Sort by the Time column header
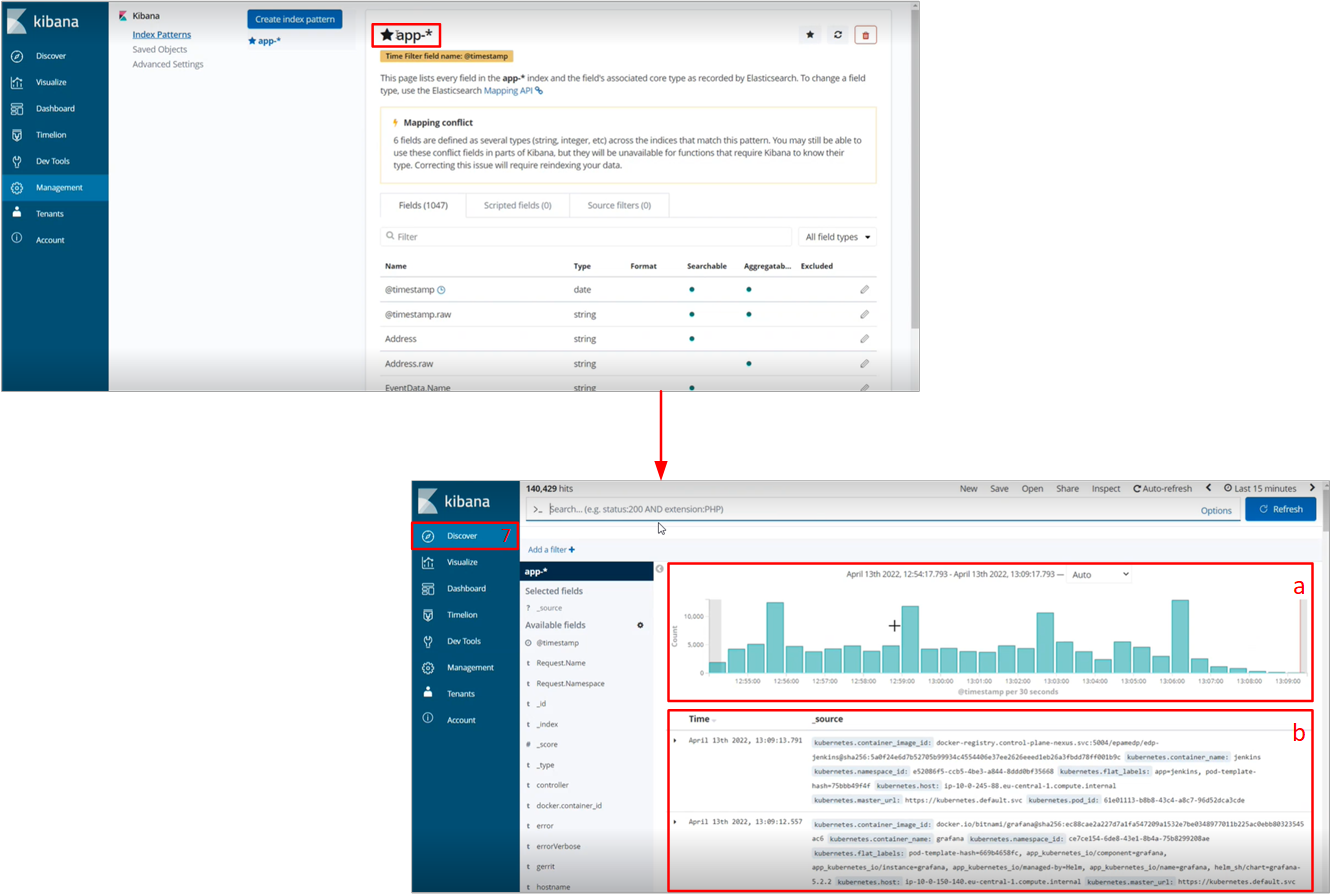 pos(701,719)
